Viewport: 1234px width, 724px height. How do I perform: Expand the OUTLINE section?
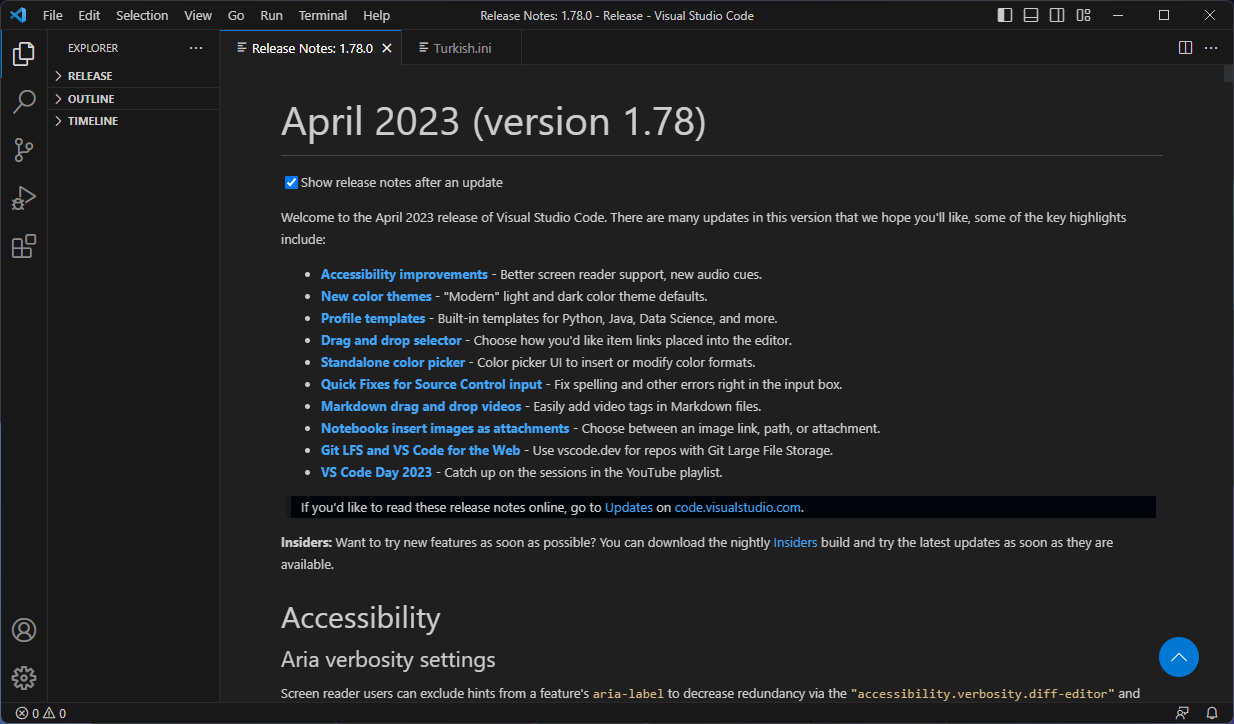(x=90, y=99)
